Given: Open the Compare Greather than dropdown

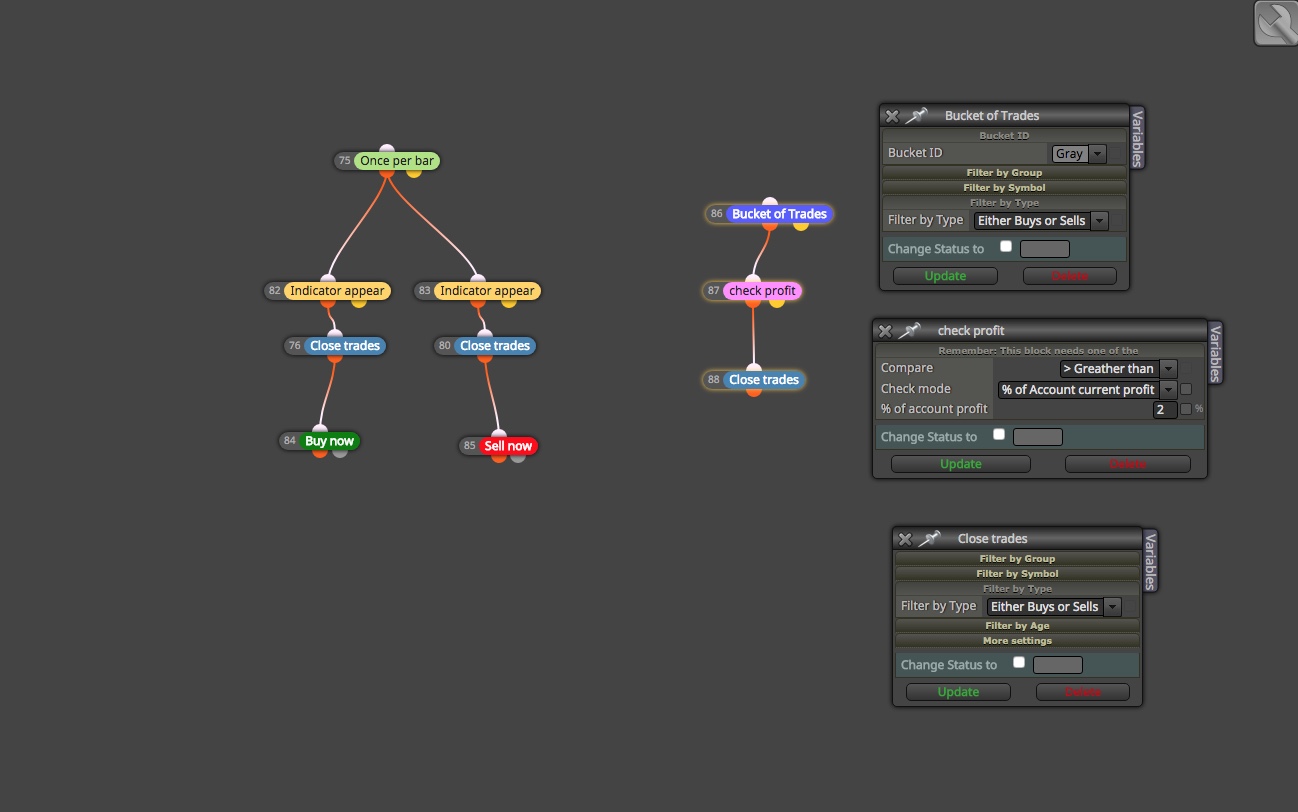Looking at the screenshot, I should [x=1119, y=369].
